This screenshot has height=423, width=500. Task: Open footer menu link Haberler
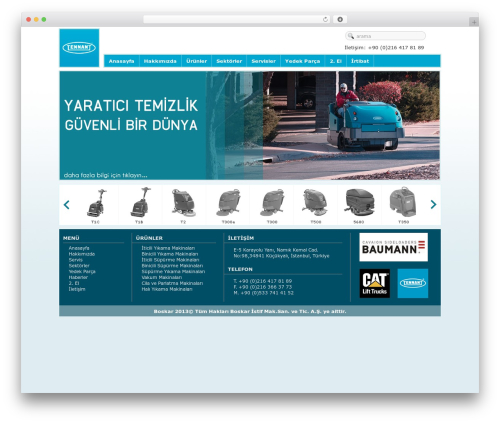pos(78,277)
